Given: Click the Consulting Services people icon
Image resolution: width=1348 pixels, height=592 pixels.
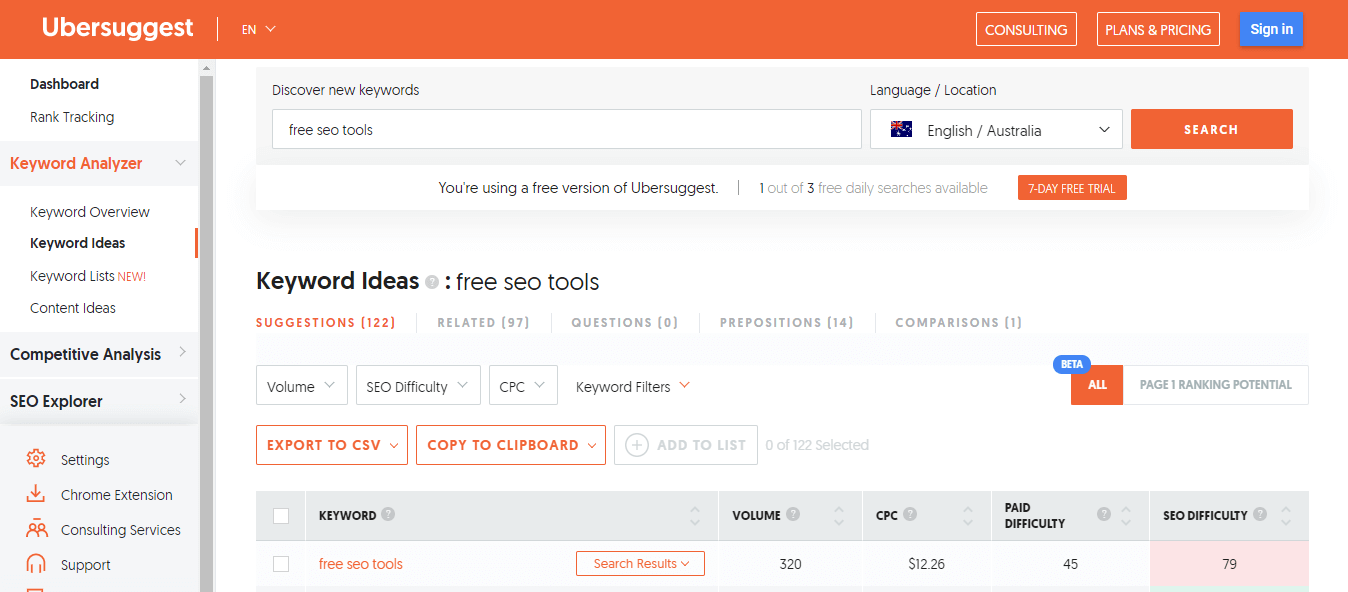Looking at the screenshot, I should (36, 529).
